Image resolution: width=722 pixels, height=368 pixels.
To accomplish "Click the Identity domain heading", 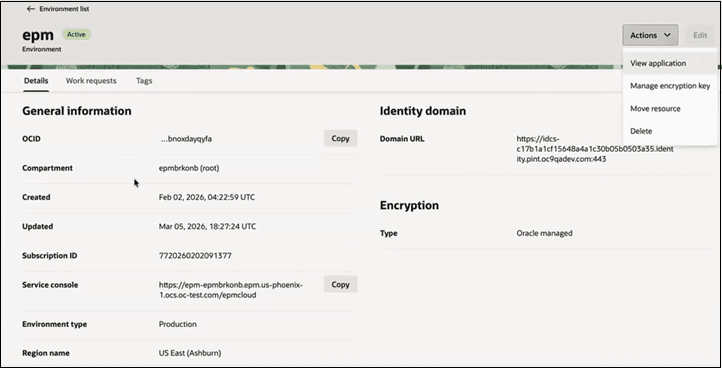I will [x=423, y=111].
